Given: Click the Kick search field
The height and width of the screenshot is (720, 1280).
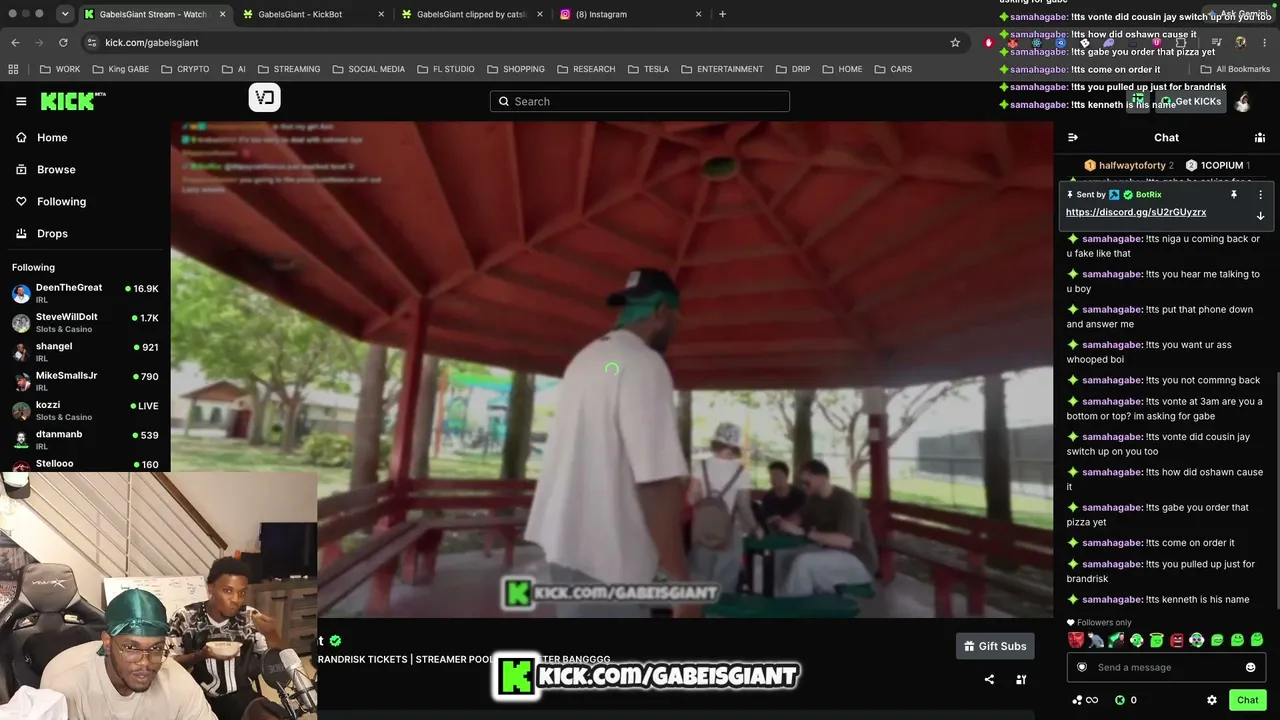Looking at the screenshot, I should [640, 101].
